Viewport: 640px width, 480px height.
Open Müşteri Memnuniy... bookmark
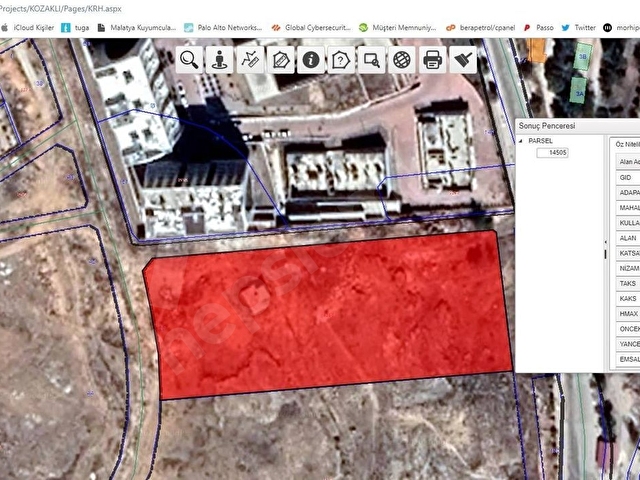(397, 28)
